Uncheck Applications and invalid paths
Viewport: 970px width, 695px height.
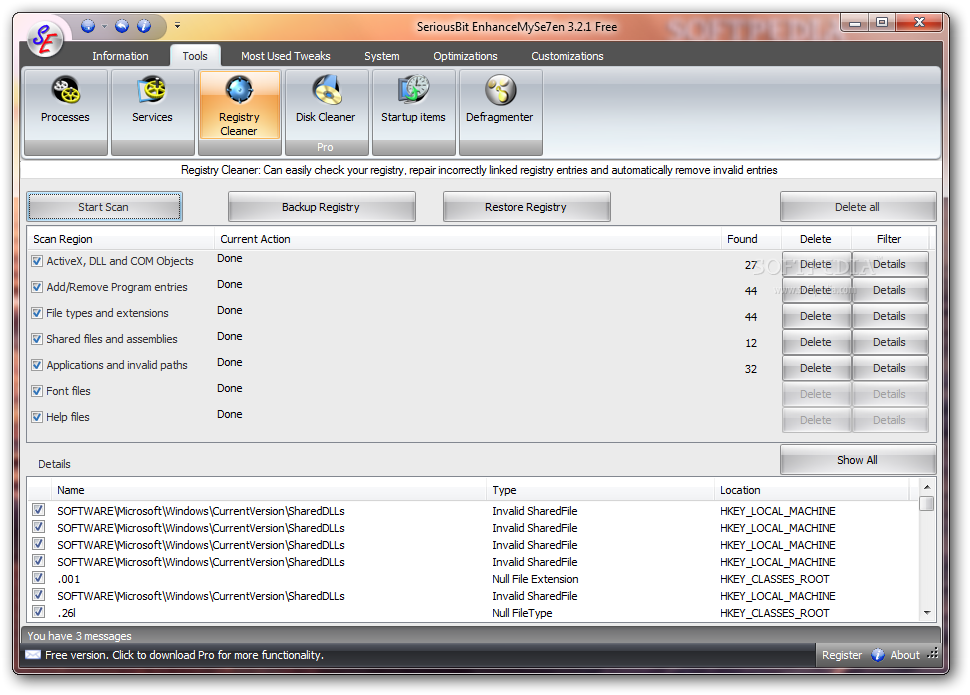pyautogui.click(x=37, y=365)
